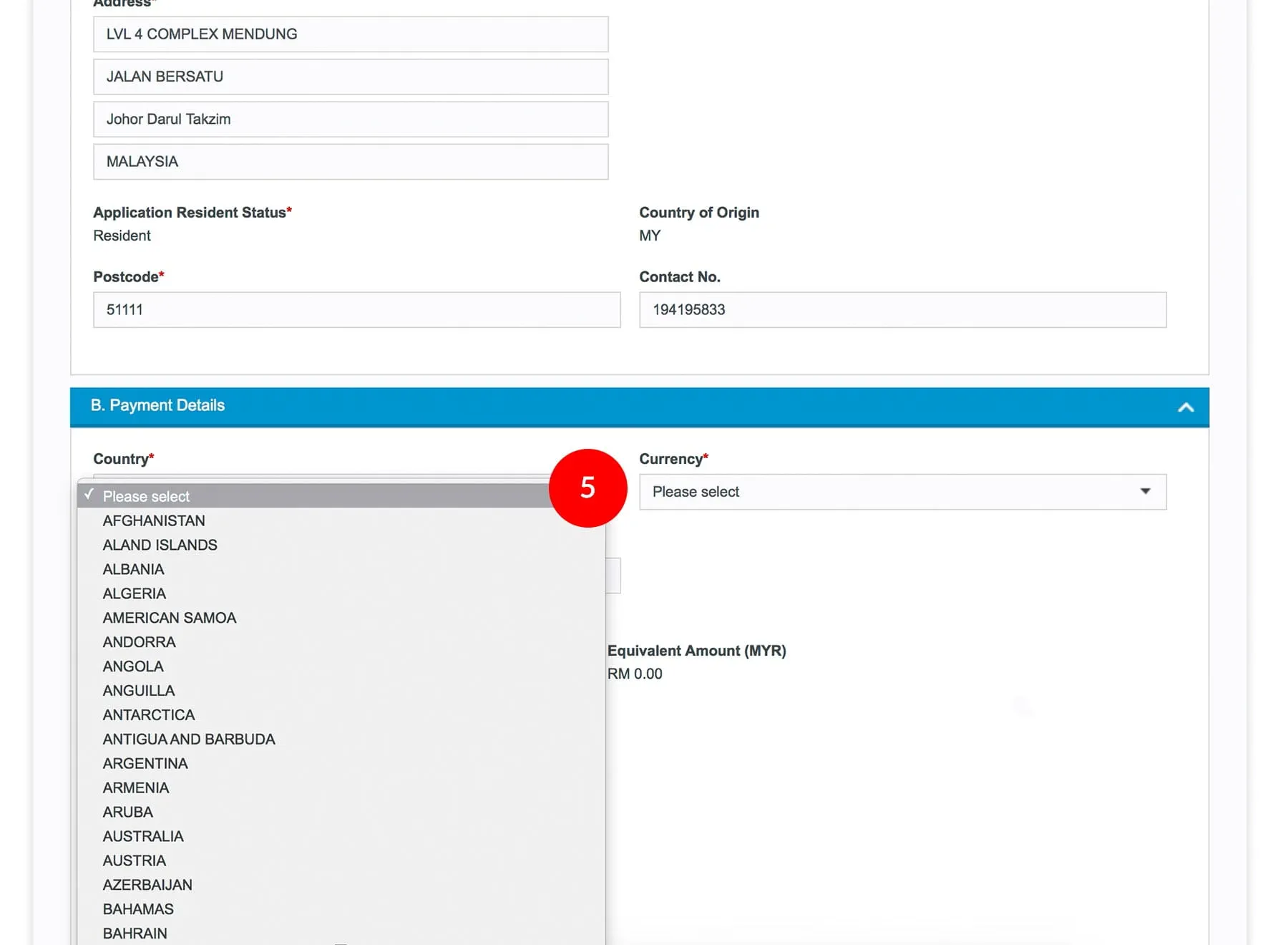Click the red step 5 marker
1288x945 pixels.
587,488
